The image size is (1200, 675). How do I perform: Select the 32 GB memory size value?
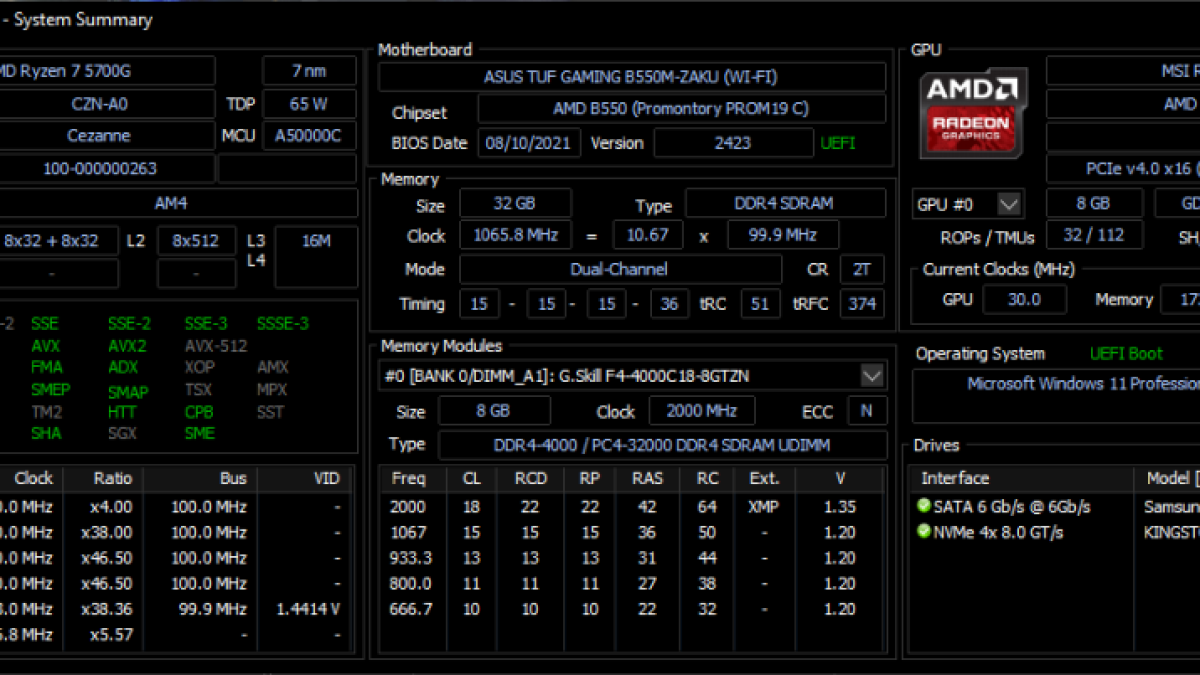click(515, 203)
